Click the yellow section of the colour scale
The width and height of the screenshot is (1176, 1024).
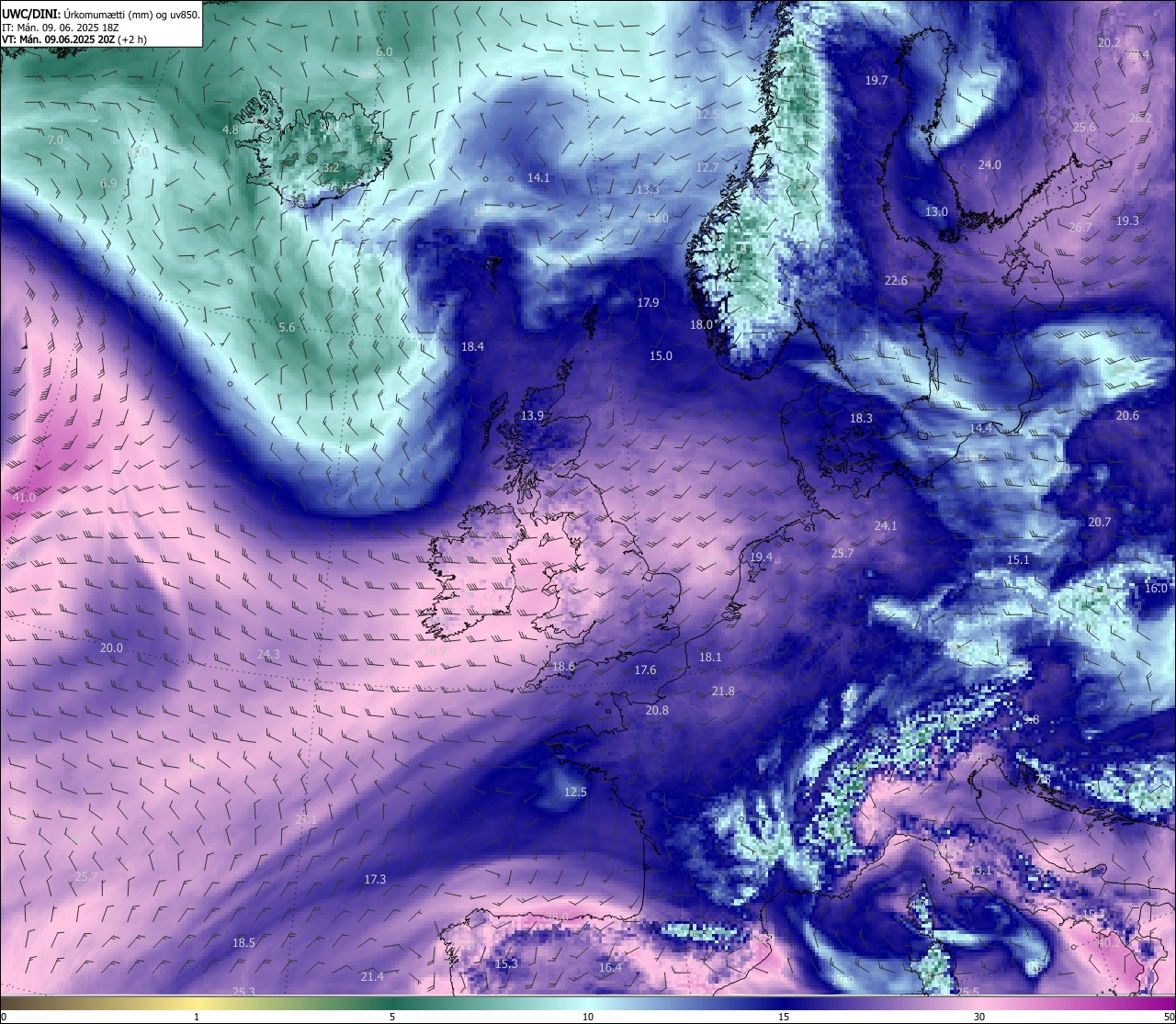click(x=198, y=1003)
